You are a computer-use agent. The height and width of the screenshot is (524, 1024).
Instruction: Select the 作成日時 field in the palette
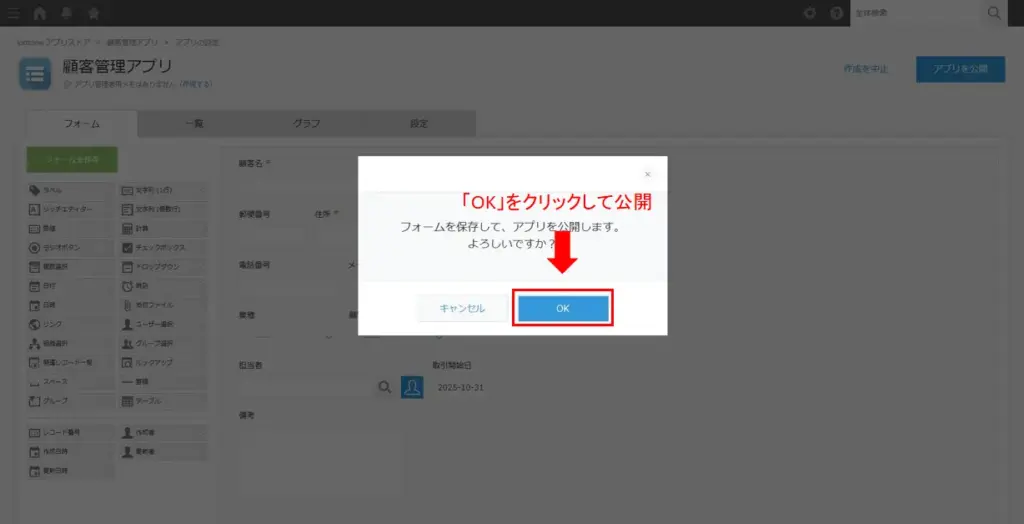click(x=71, y=451)
